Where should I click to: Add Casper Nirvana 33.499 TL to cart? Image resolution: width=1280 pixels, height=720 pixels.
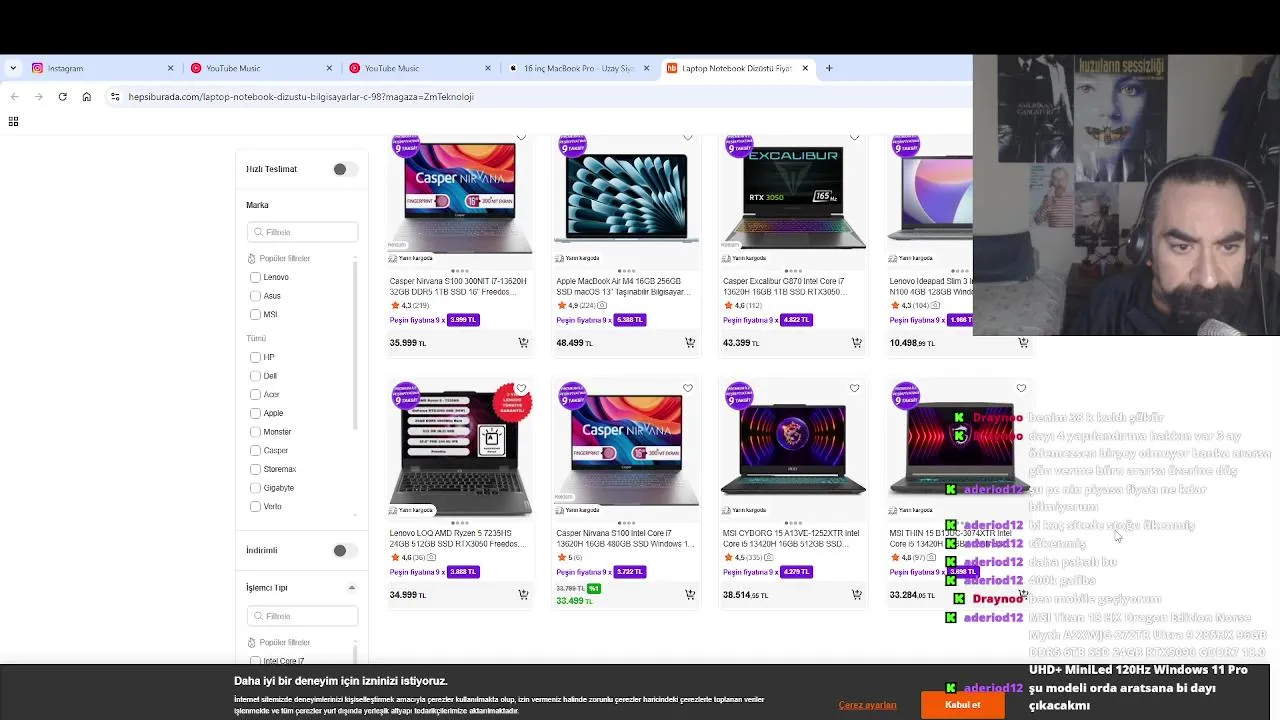point(690,594)
